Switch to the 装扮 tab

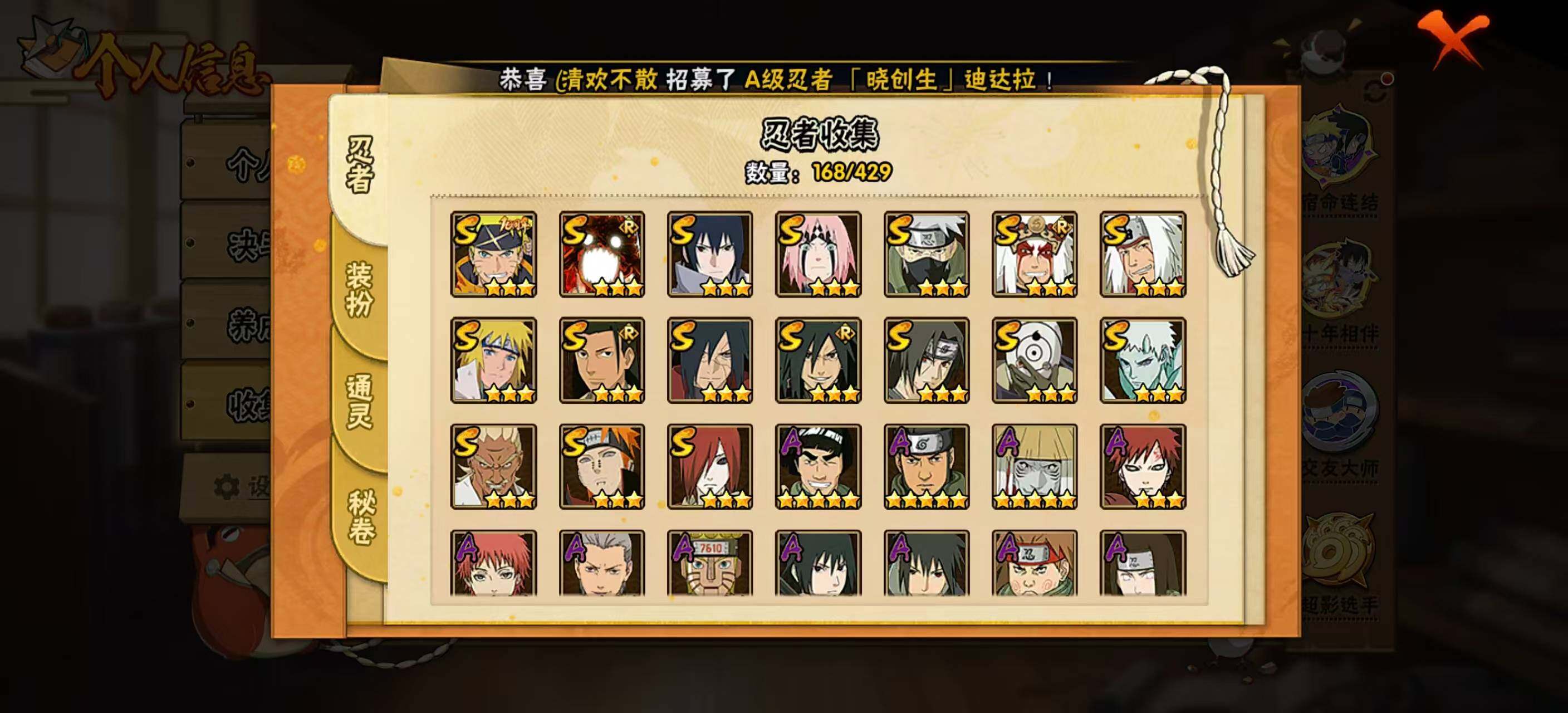point(359,289)
